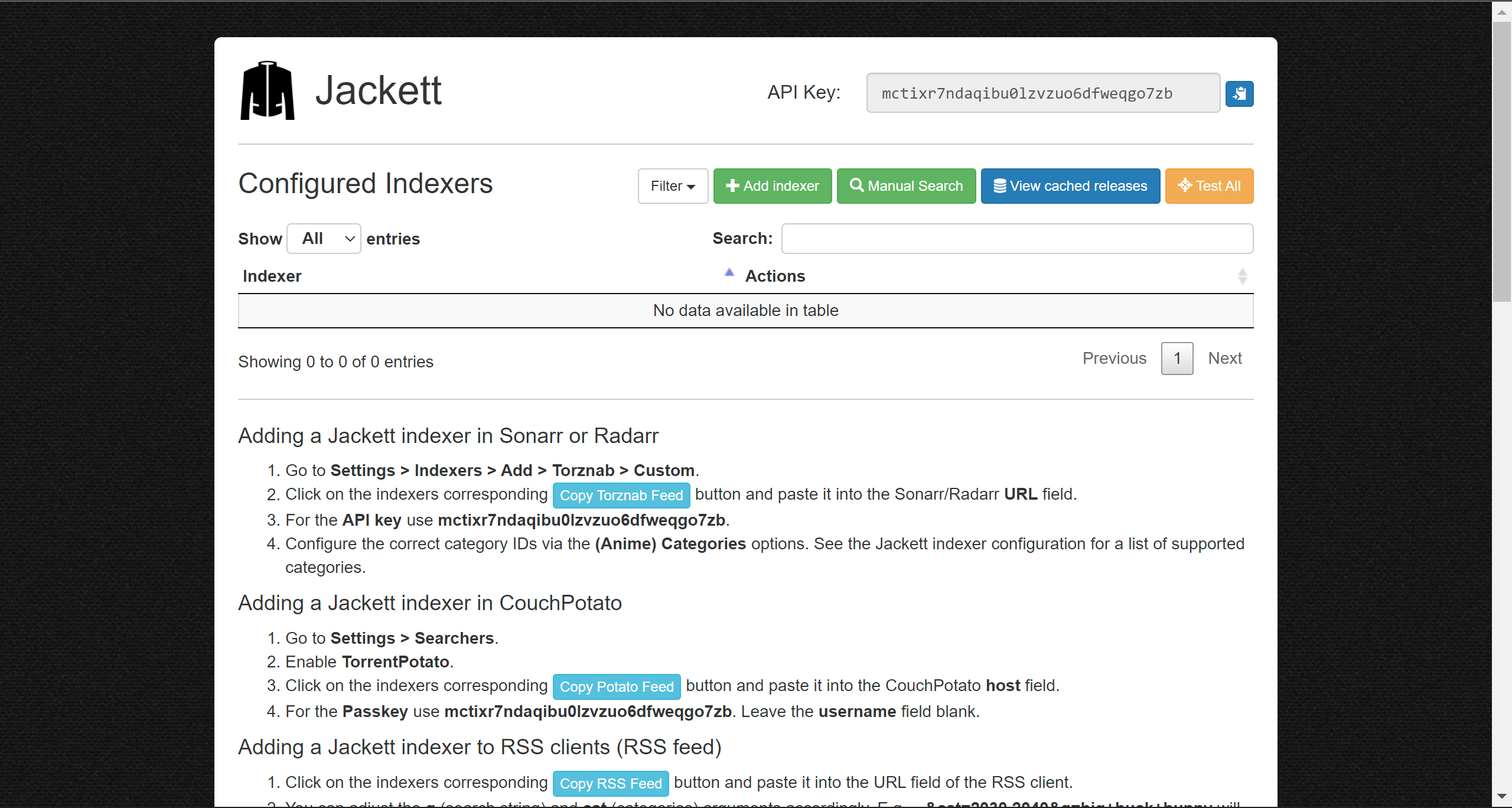This screenshot has height=808, width=1512.
Task: Focus the indexer Search field
Action: click(x=1016, y=239)
